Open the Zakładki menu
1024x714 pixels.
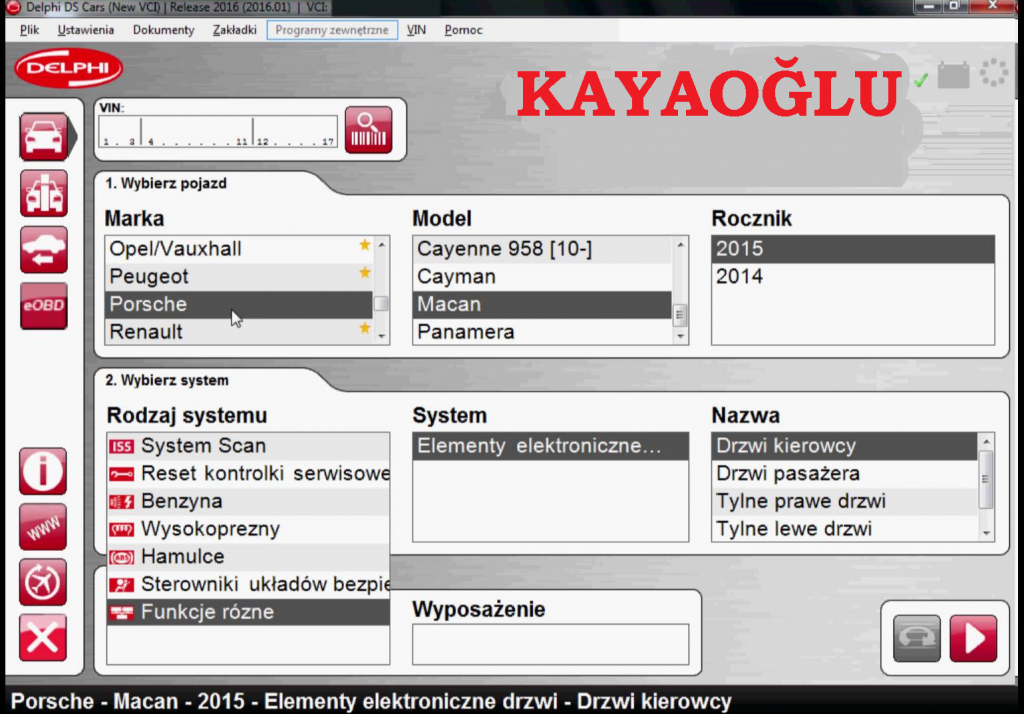point(234,30)
